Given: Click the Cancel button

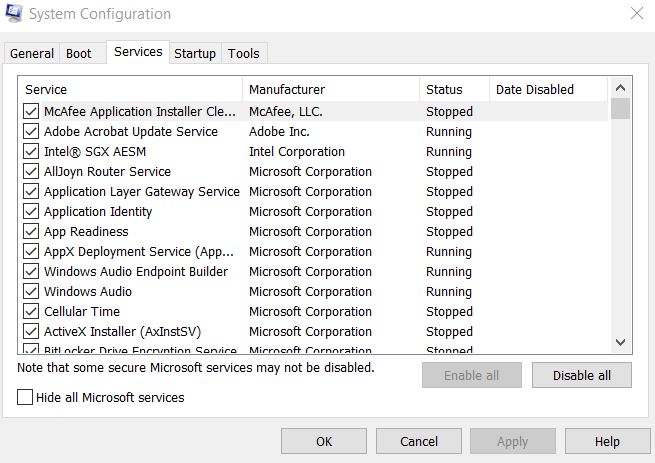Looking at the screenshot, I should 419,441.
